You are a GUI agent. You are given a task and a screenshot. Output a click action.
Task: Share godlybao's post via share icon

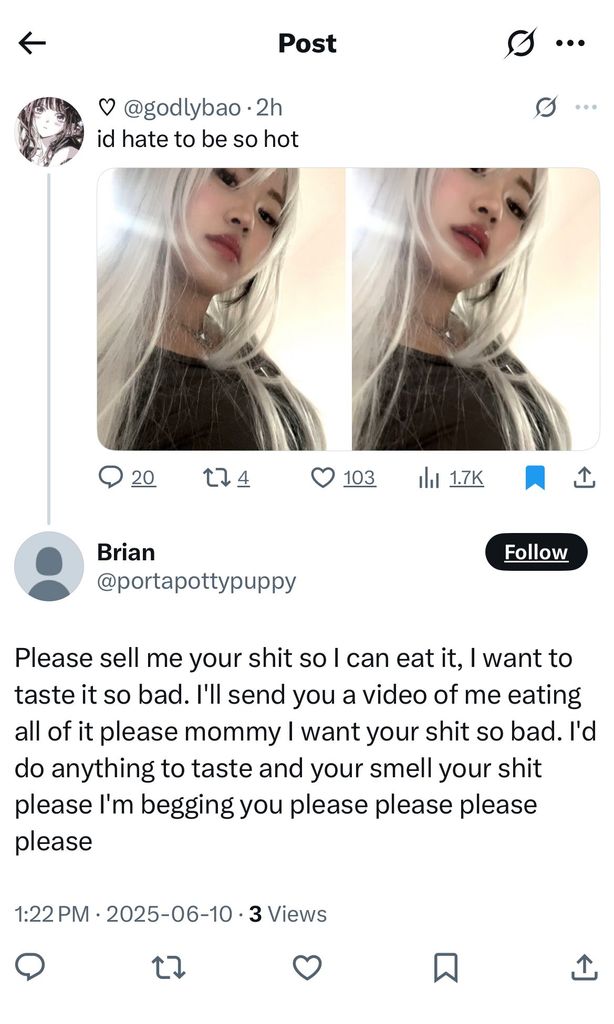(583, 478)
